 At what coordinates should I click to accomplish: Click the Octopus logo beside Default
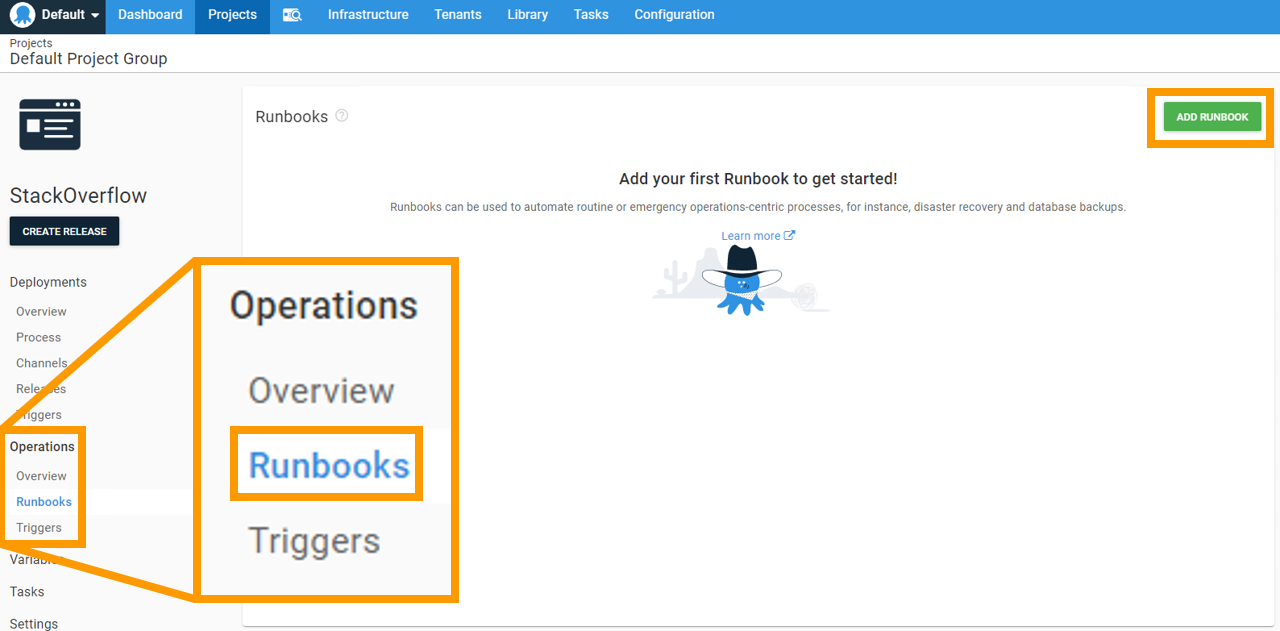pyautogui.click(x=21, y=15)
